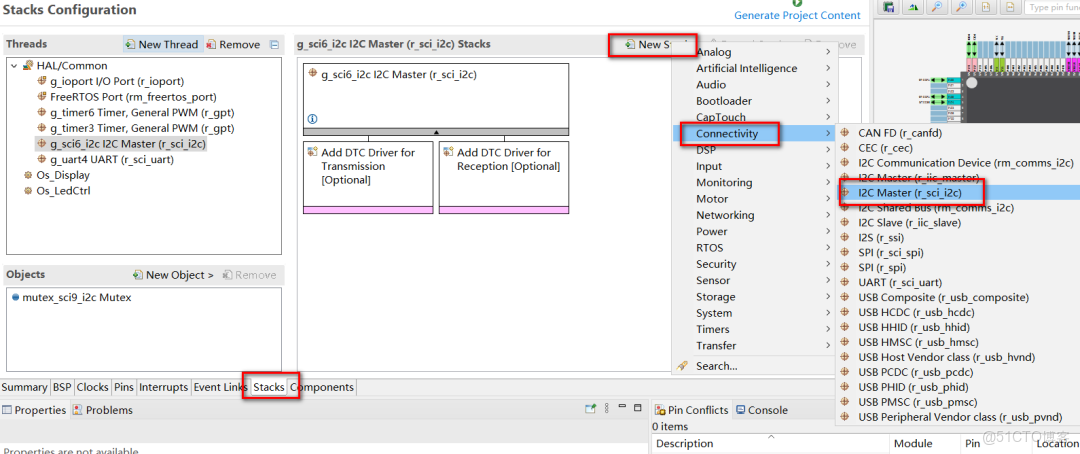Viewport: 1080px width, 454px height.
Task: Choose I2C Master (r_sci_i2c) from submenu
Action: 957,192
